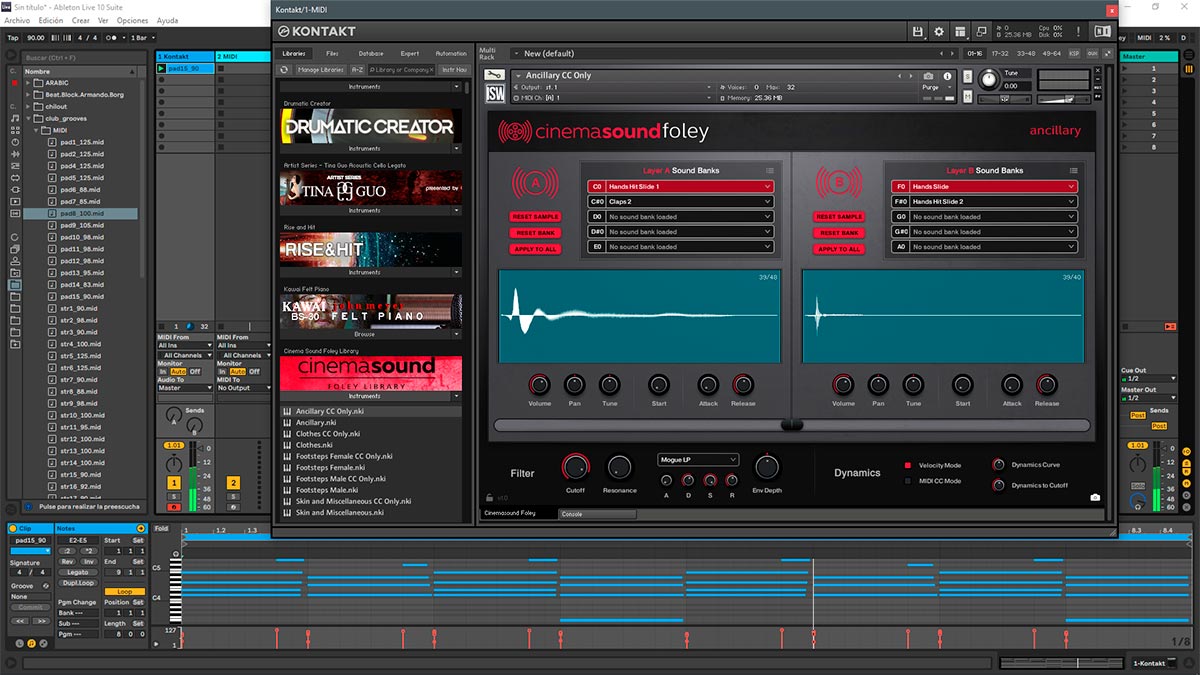
Task: Click the refresh libraries icon in Kontakt browser
Action: (285, 70)
